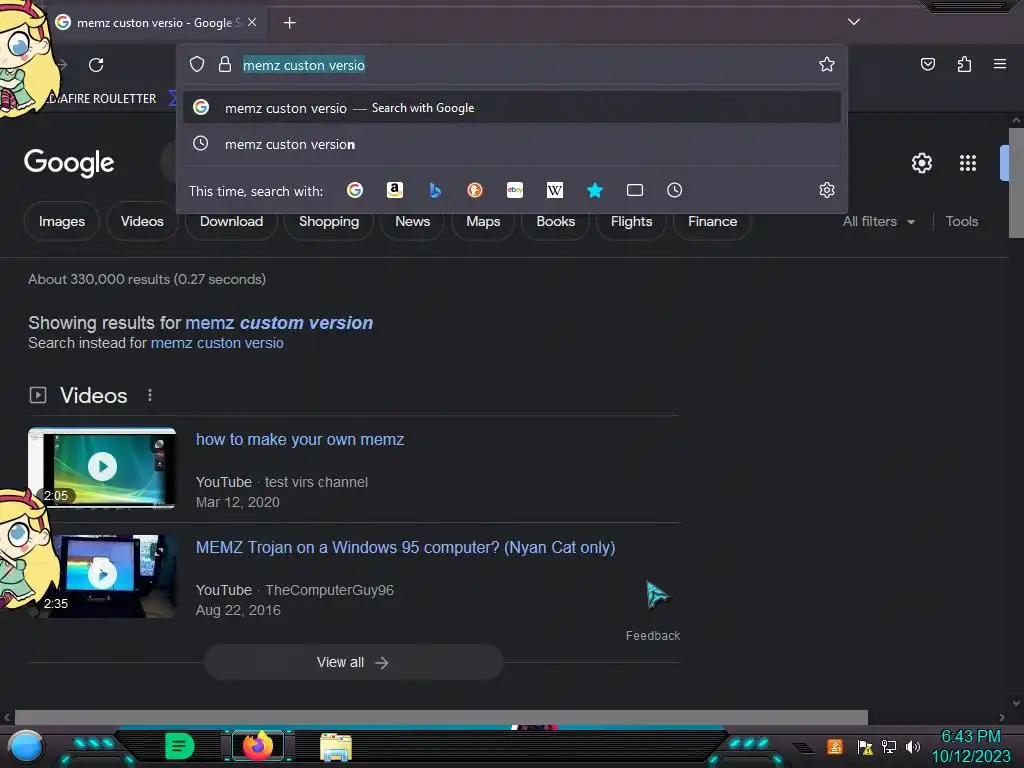Filter results by Images
This screenshot has height=768, width=1024.
pyautogui.click(x=62, y=221)
